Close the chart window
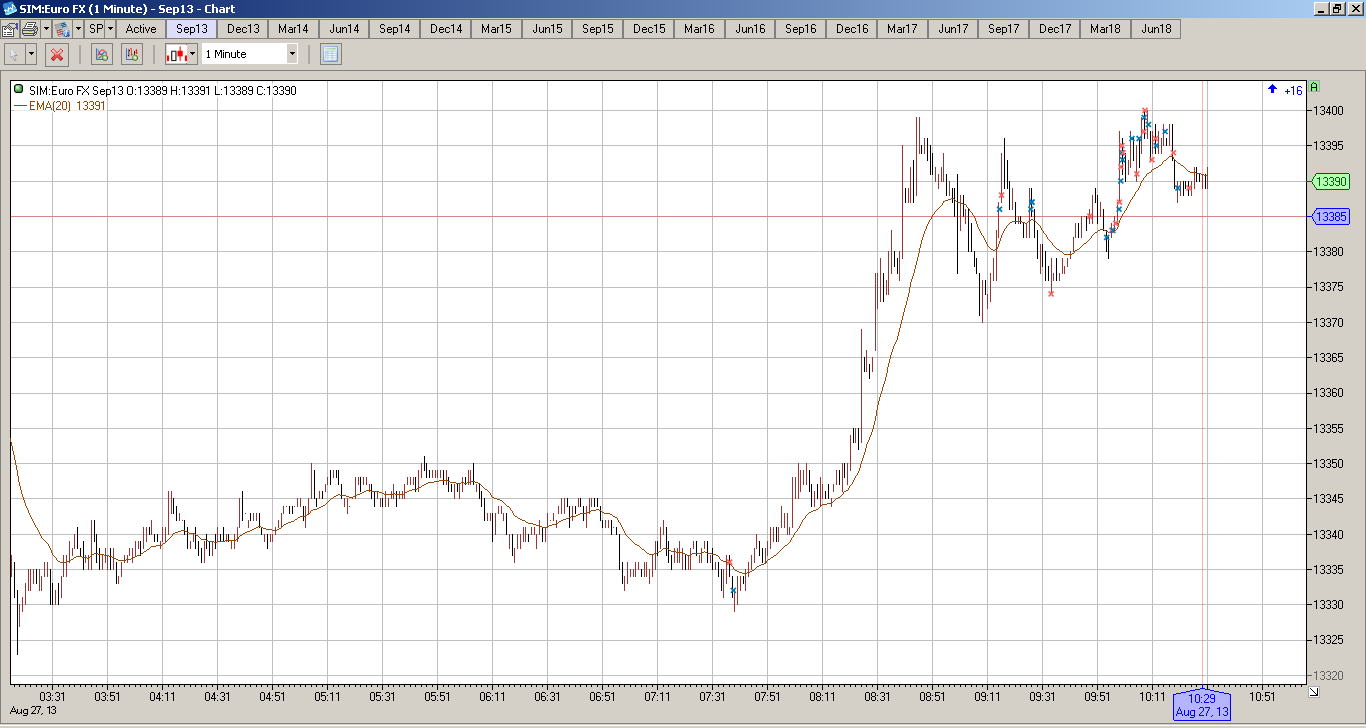 click(1355, 9)
